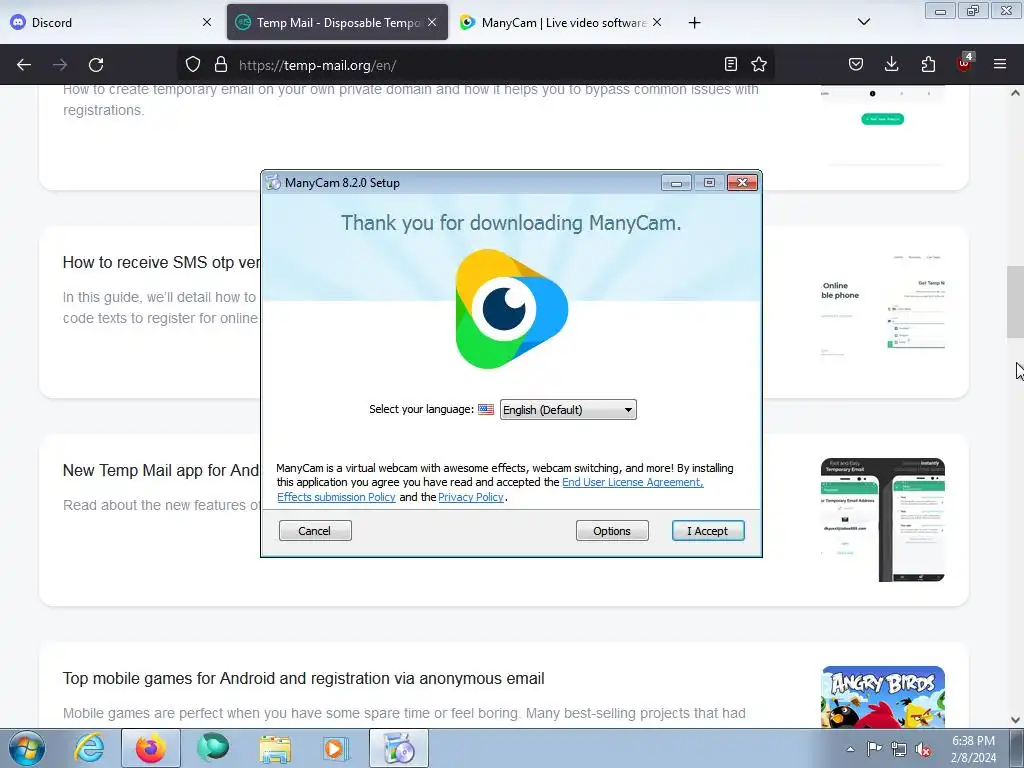Click the muted volume tray icon
1024x768 pixels.
(923, 750)
